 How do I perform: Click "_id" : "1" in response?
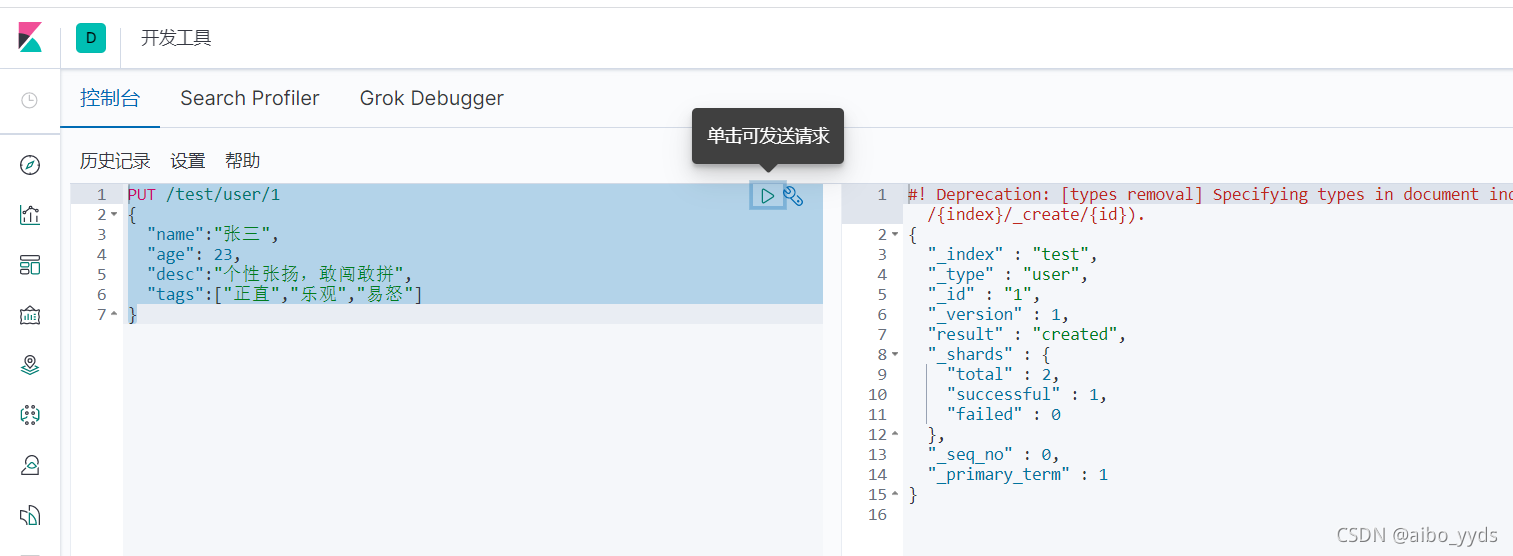click(983, 294)
